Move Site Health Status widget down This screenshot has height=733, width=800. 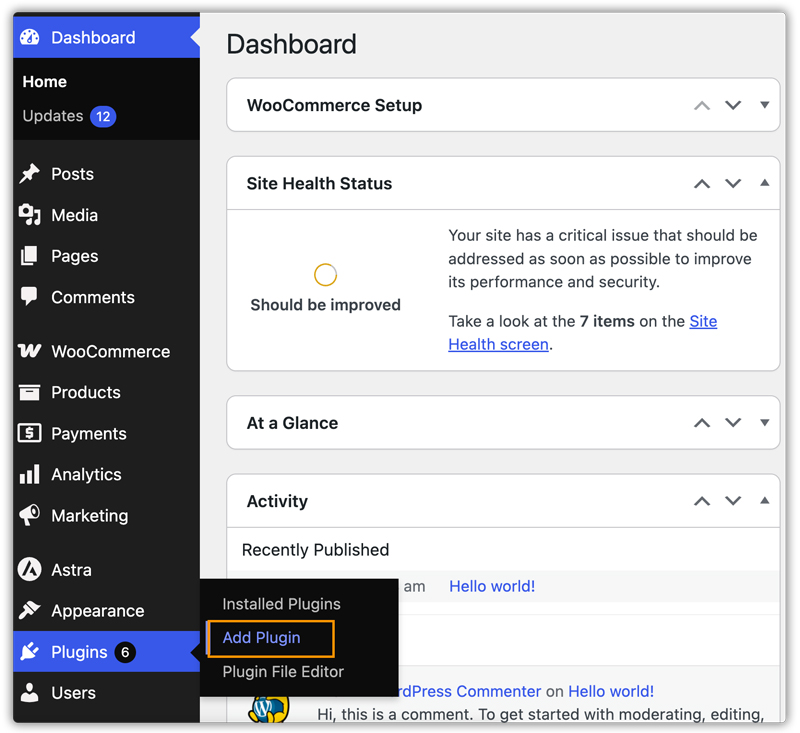point(733,183)
